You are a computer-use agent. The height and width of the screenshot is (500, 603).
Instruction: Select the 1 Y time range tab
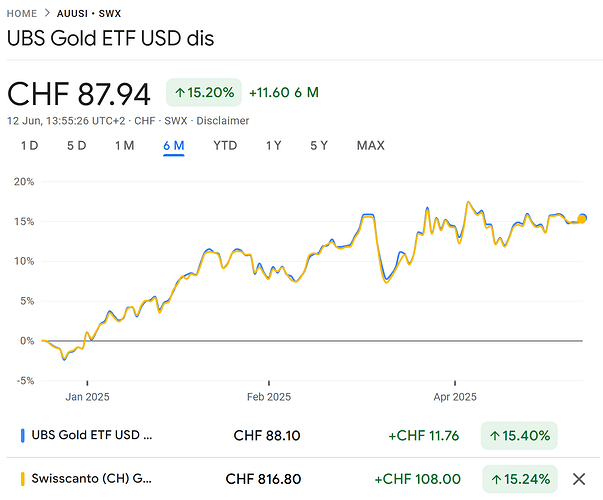tap(274, 146)
